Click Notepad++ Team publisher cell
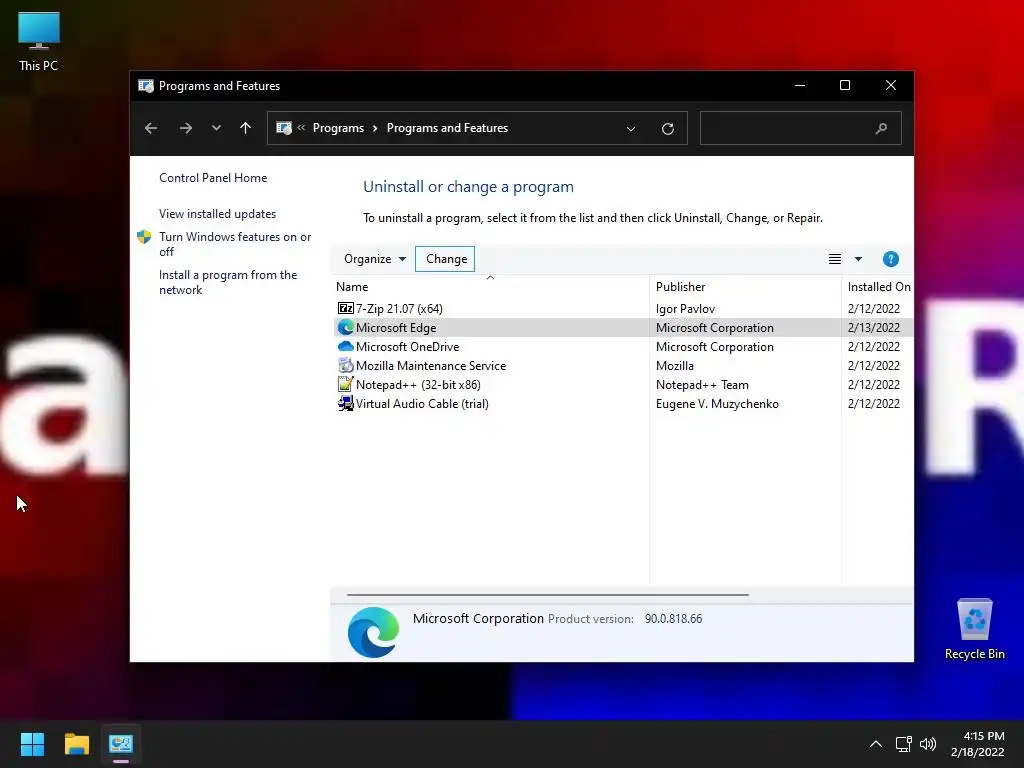This screenshot has height=768, width=1024. pos(702,385)
